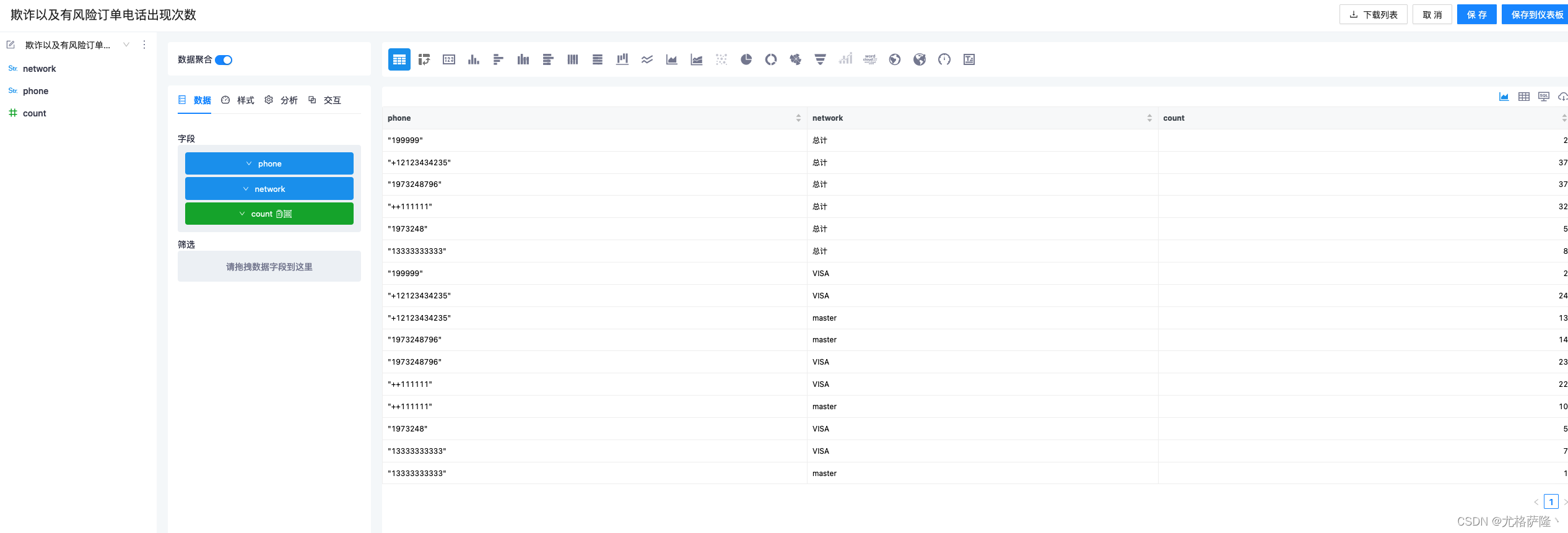Select the first globe map chart
The image size is (1568, 533).
(895, 59)
